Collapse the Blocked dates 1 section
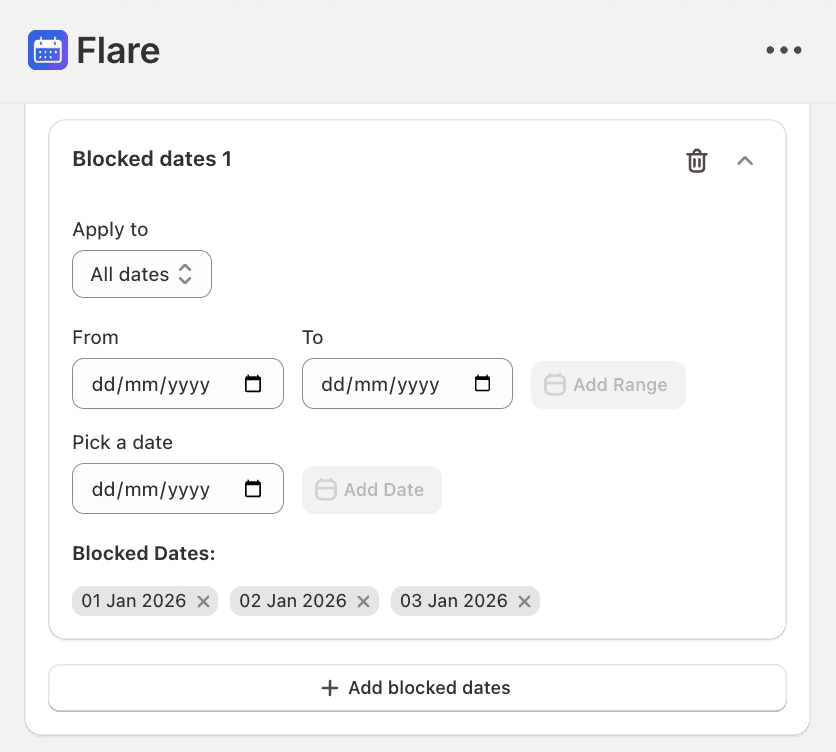 click(745, 160)
